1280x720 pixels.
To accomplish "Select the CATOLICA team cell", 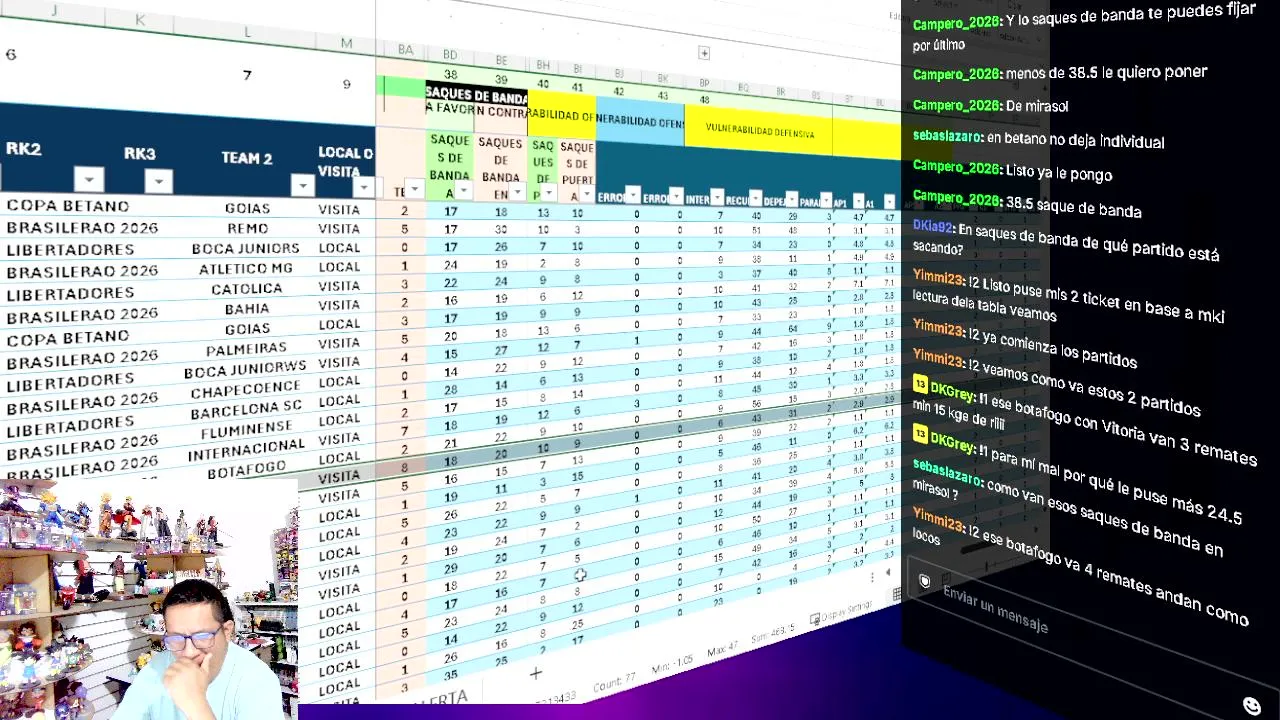I will (247, 289).
